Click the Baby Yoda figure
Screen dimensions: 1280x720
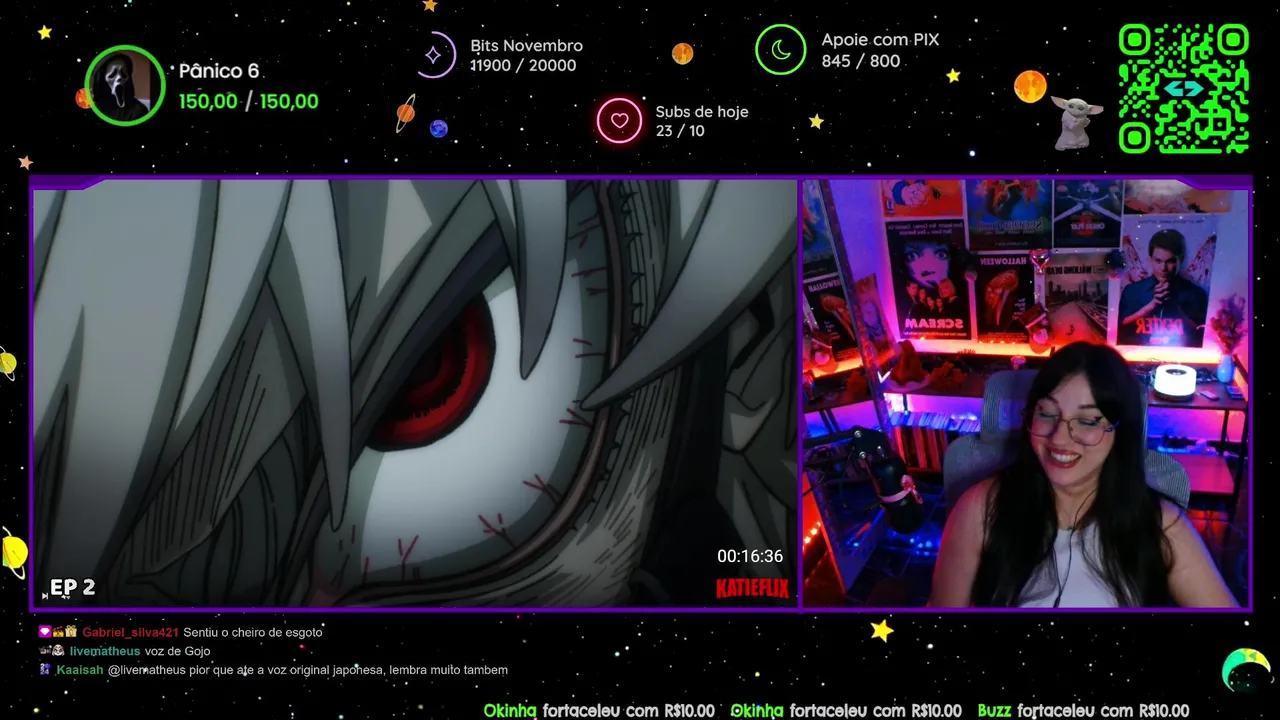[x=1075, y=122]
